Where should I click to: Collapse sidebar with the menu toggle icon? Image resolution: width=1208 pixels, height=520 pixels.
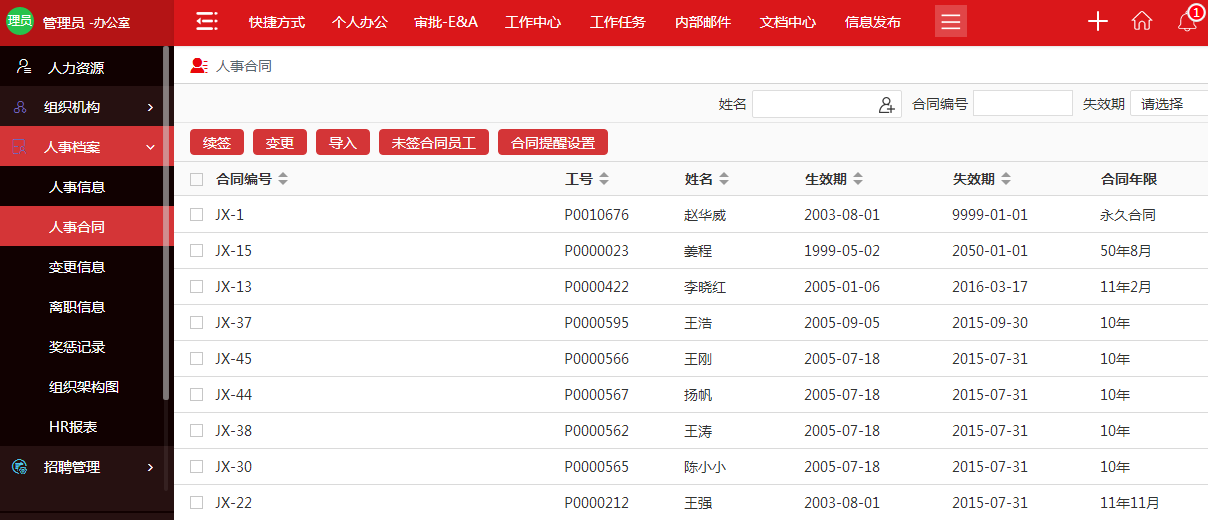[x=207, y=21]
